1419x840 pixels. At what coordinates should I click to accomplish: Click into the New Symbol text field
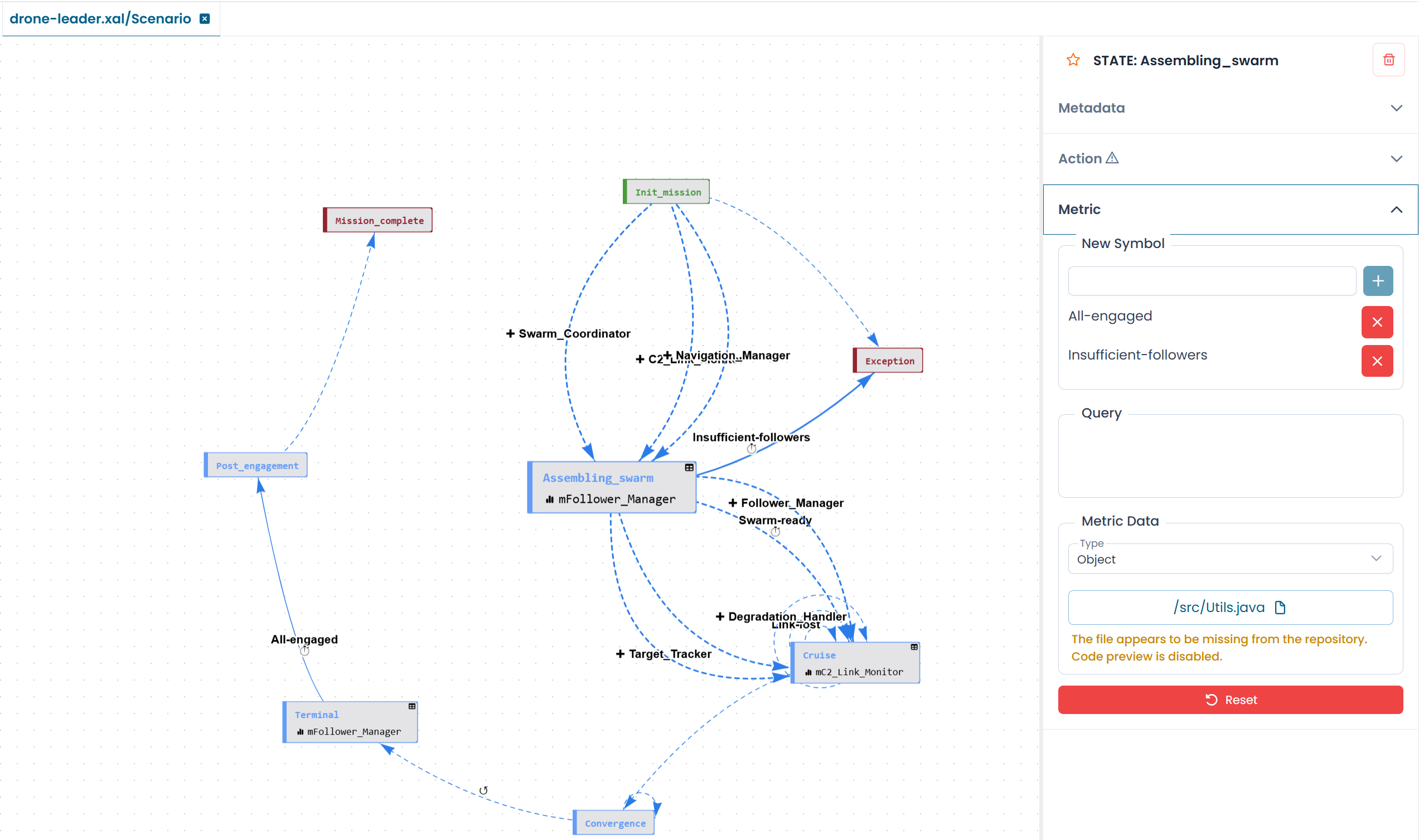pyautogui.click(x=1210, y=281)
